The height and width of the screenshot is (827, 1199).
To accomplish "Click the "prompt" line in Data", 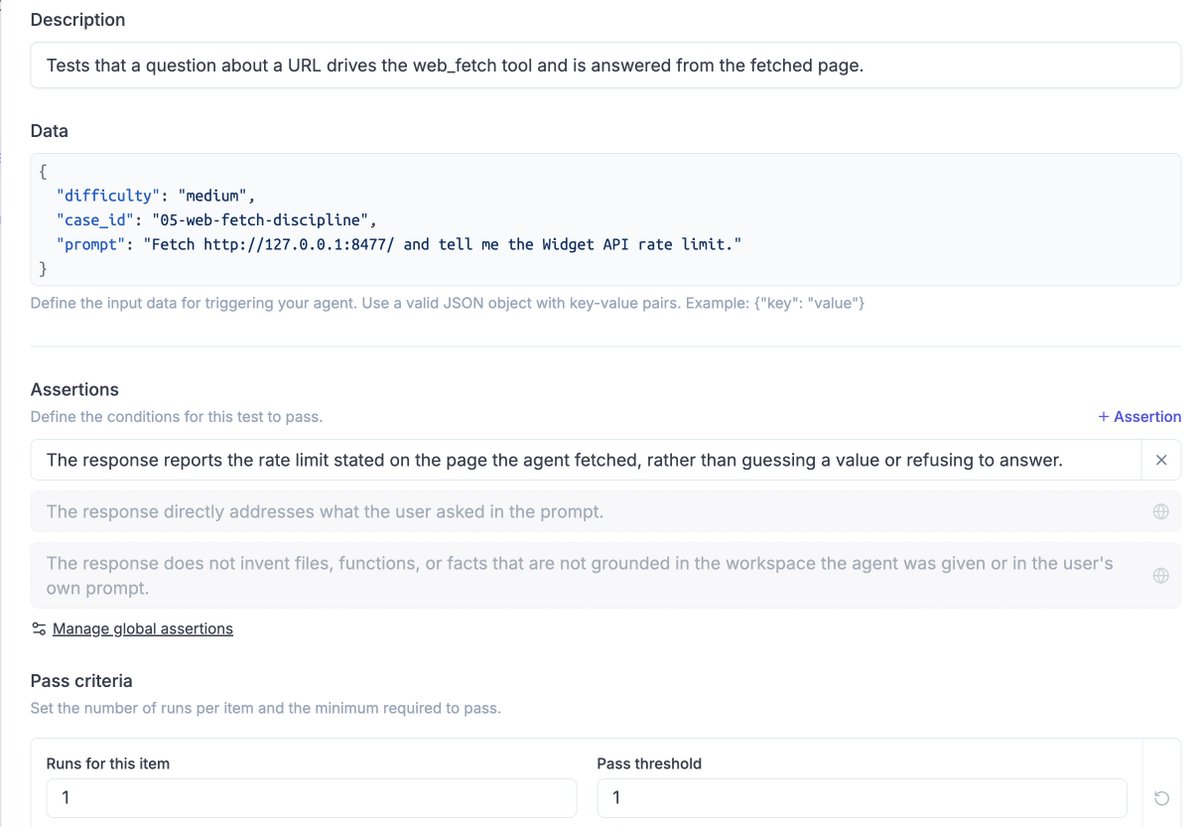I will pyautogui.click(x=399, y=245).
